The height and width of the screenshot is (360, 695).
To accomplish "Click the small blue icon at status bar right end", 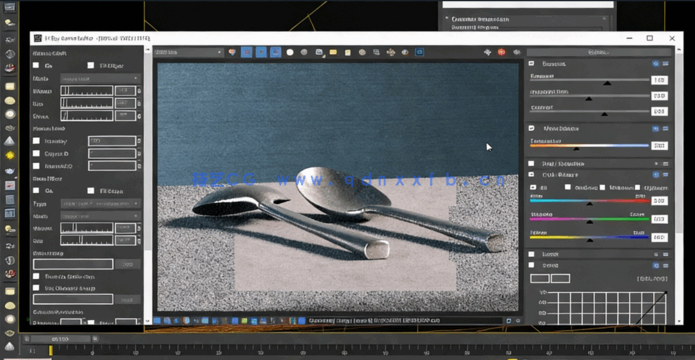I will [509, 321].
